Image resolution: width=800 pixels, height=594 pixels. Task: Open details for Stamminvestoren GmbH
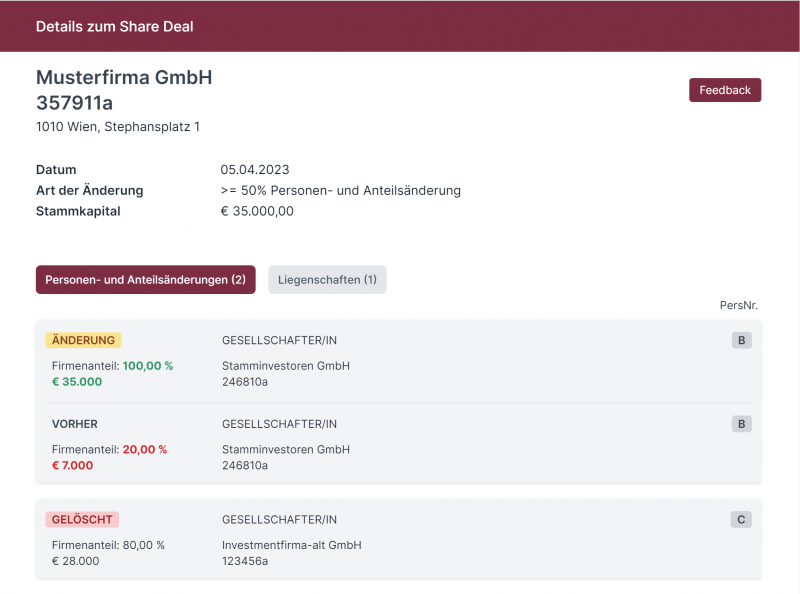(x=285, y=366)
